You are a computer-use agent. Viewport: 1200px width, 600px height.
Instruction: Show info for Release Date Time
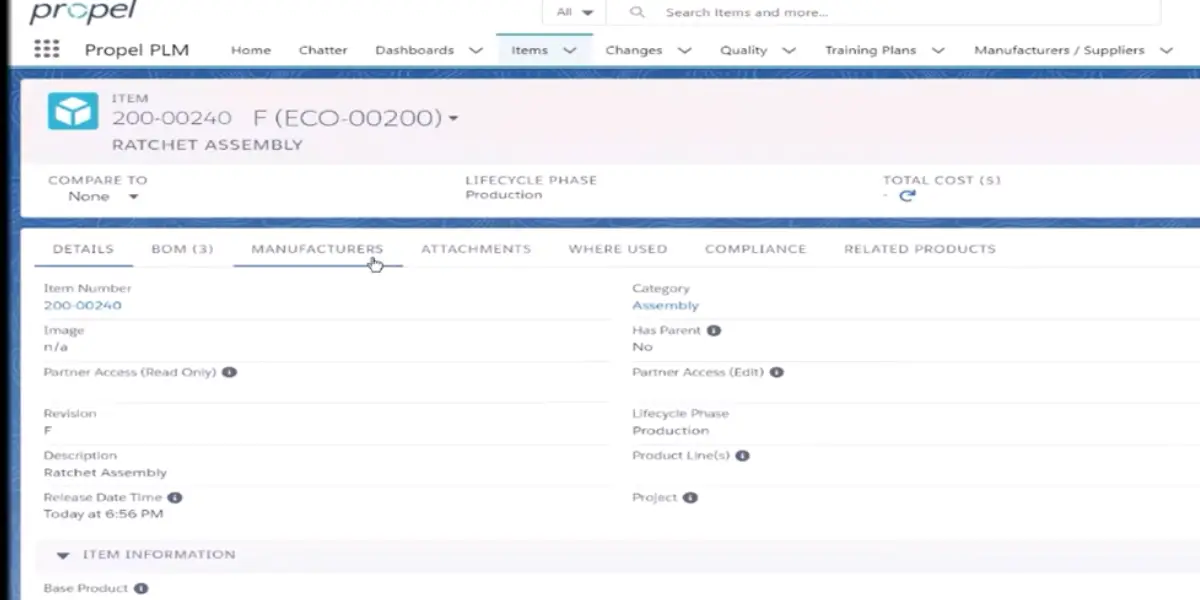point(175,497)
